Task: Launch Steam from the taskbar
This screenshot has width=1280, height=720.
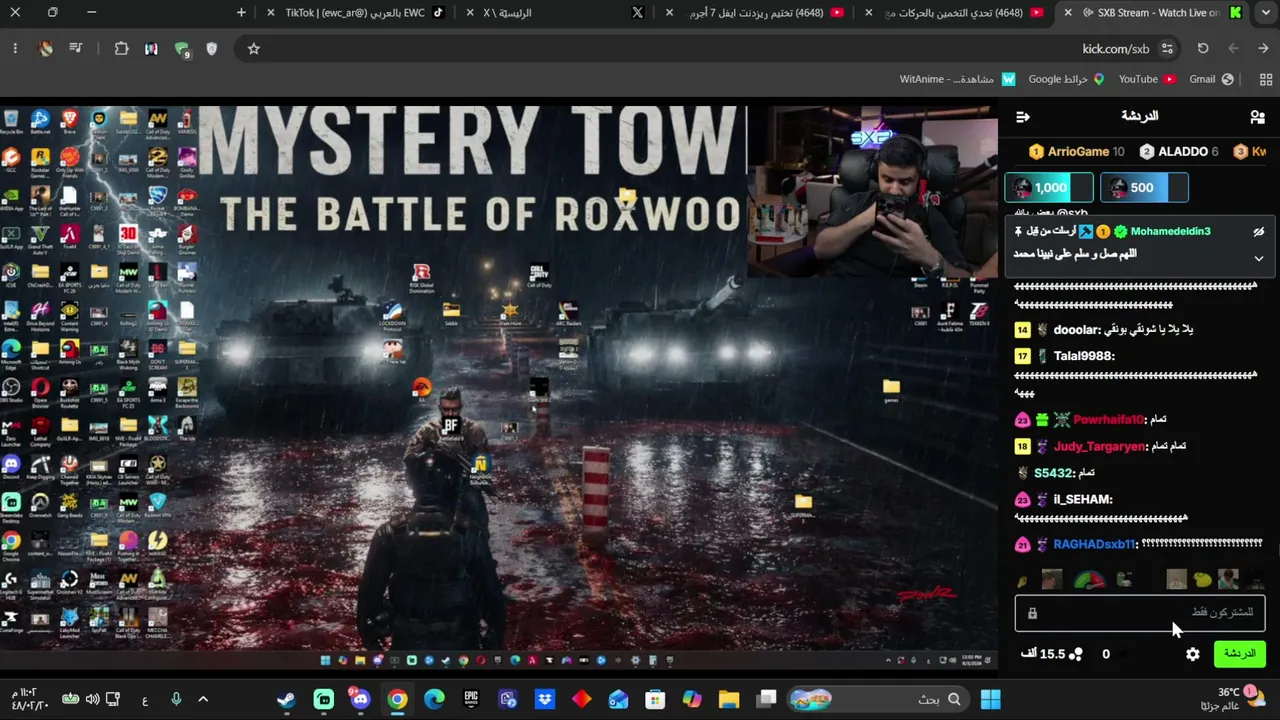Action: [286, 699]
